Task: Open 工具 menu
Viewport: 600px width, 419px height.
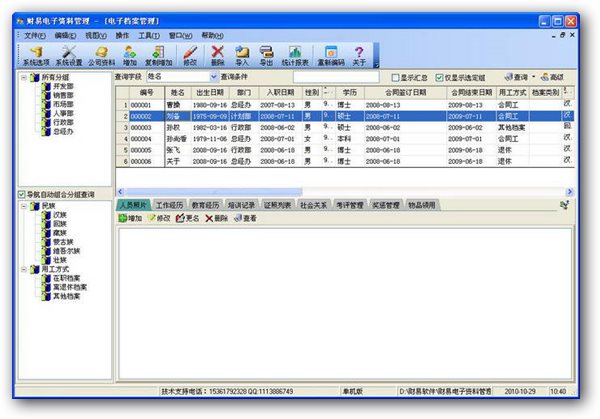Action: 149,36
